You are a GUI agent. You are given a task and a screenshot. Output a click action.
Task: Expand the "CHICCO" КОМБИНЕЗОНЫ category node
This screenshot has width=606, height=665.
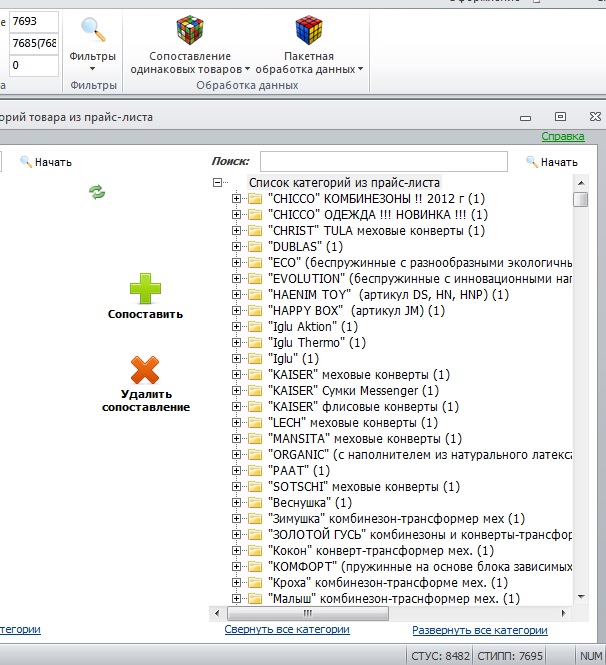pos(236,198)
